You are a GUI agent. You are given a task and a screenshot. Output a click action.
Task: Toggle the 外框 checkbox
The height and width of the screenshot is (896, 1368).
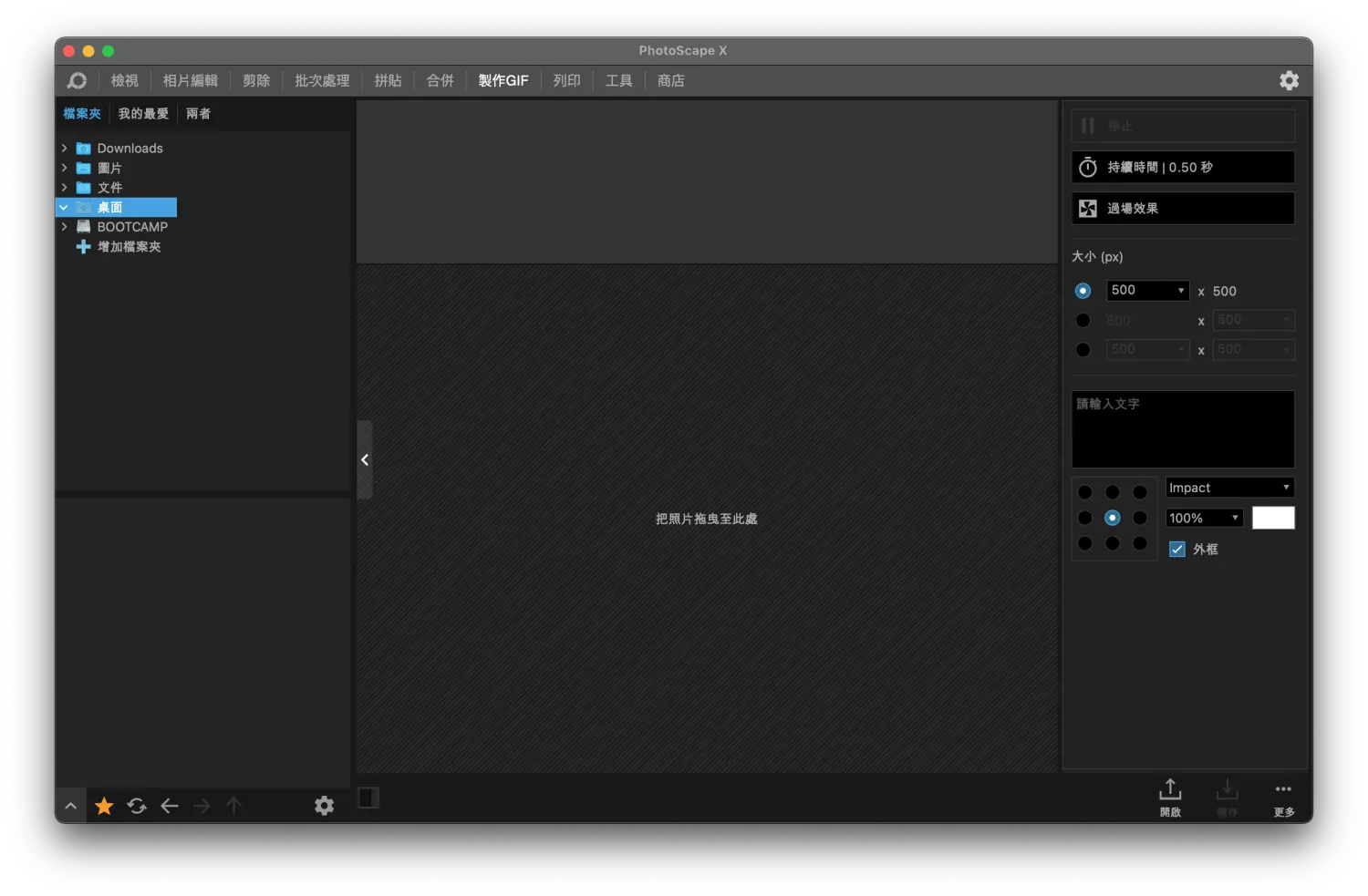click(1177, 549)
